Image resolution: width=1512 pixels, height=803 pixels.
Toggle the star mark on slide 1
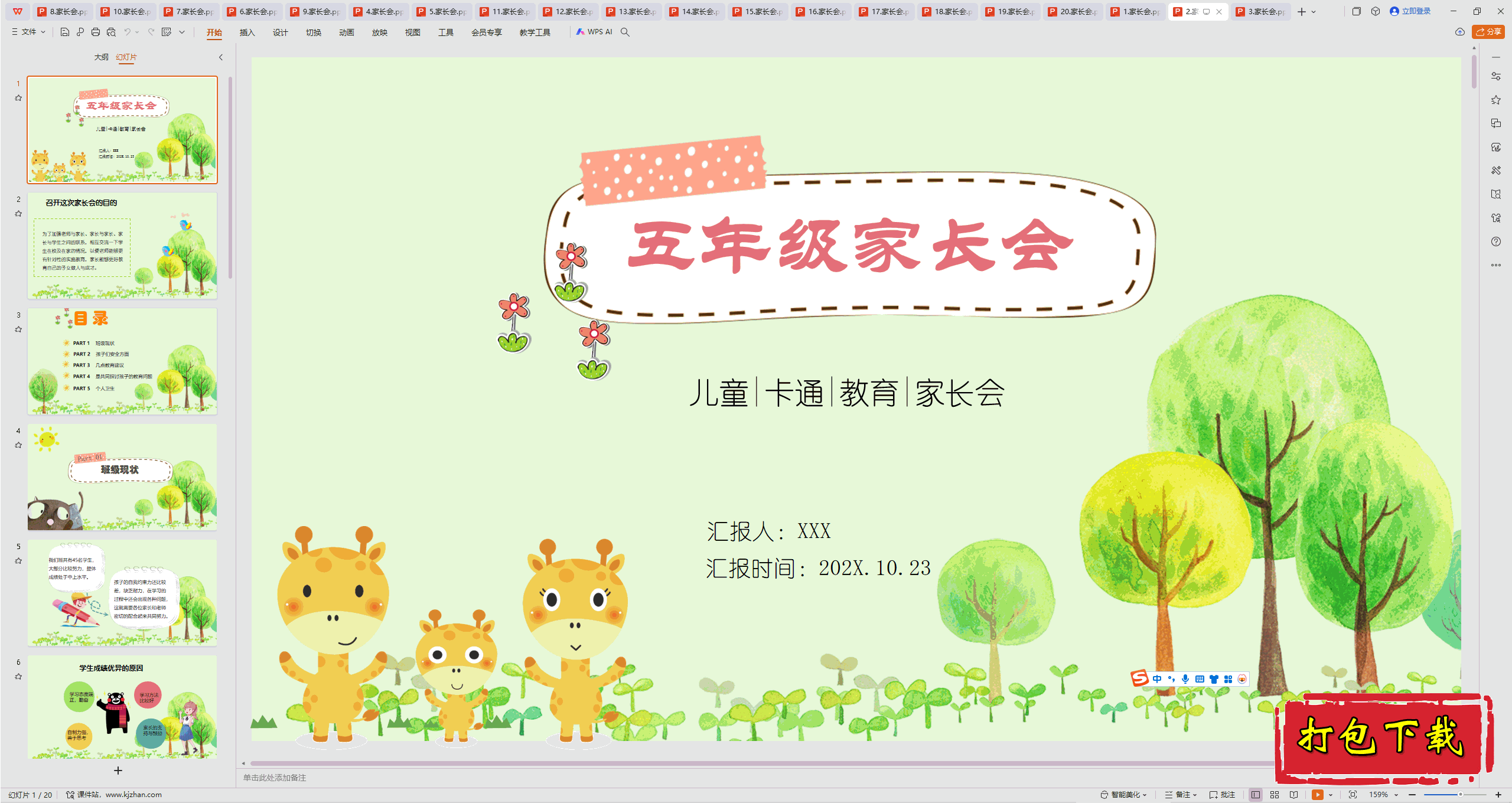pos(18,98)
